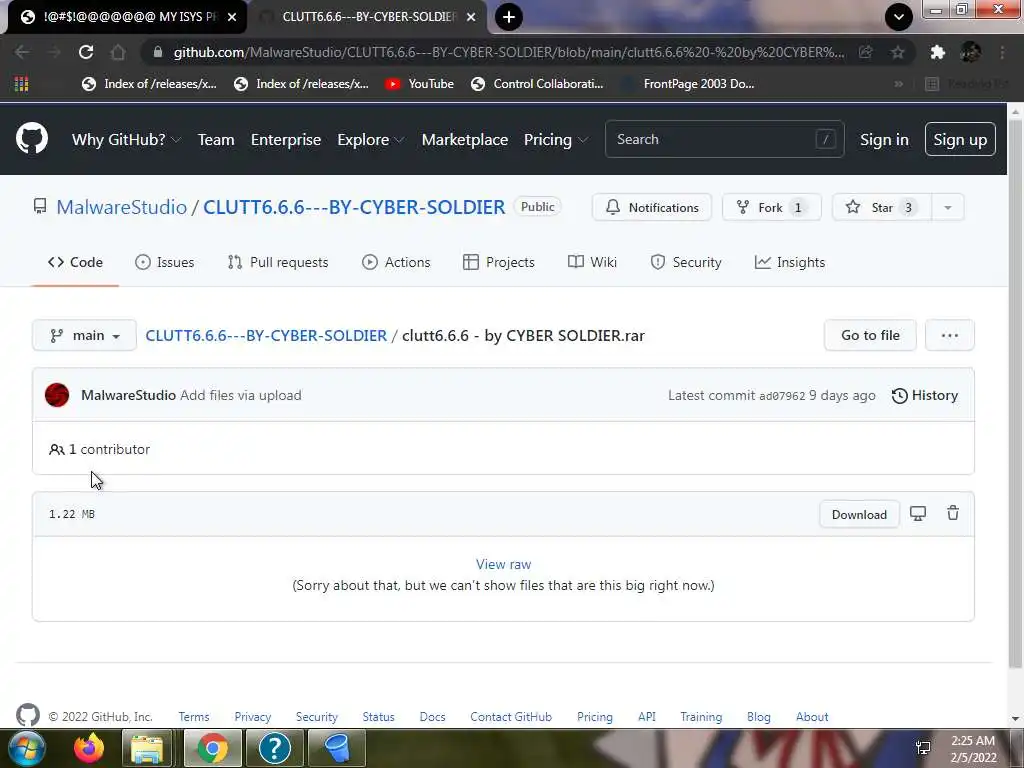Image resolution: width=1024 pixels, height=768 pixels.
Task: Expand the Explore menu
Action: point(370,140)
